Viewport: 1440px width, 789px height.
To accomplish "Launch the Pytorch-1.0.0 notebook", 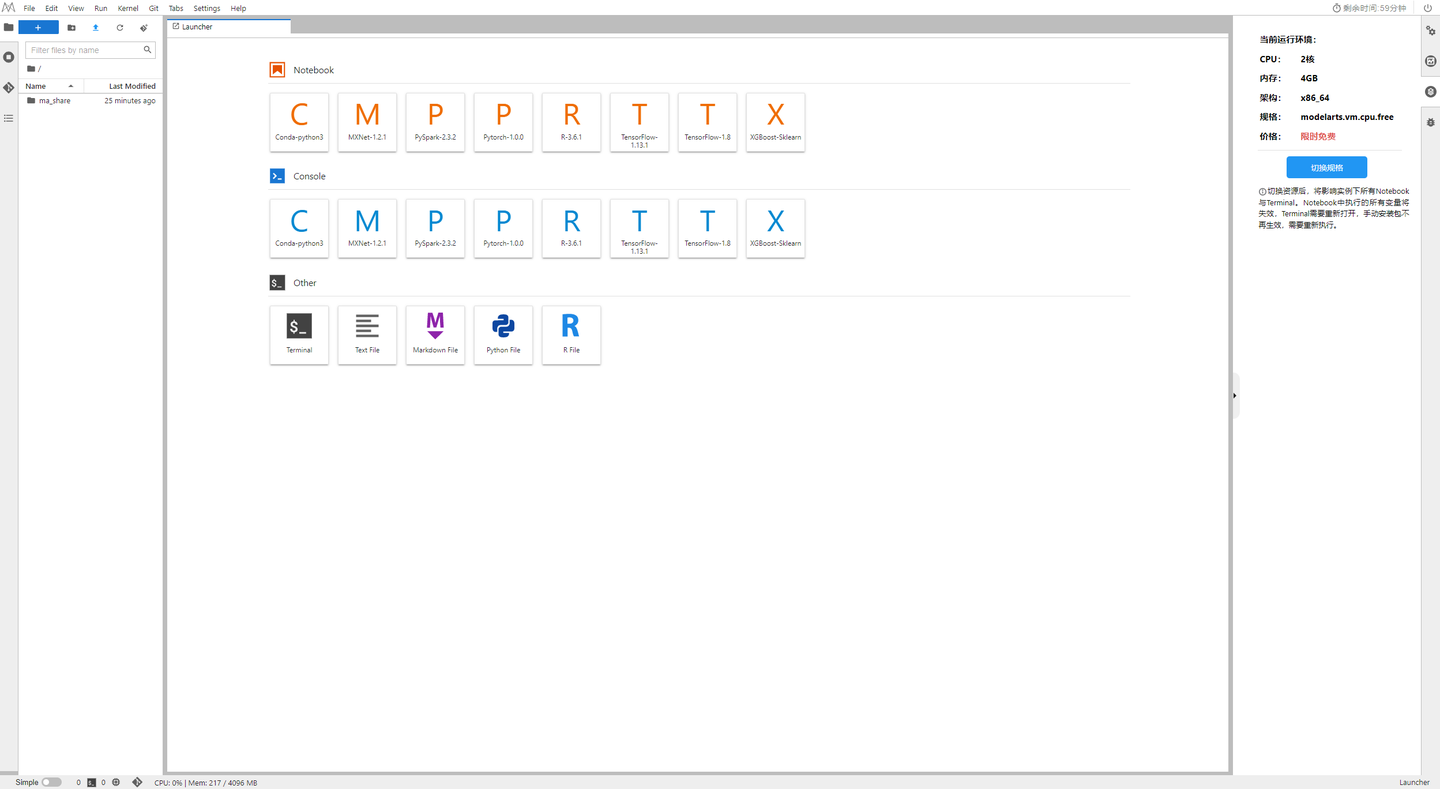I will click(503, 122).
